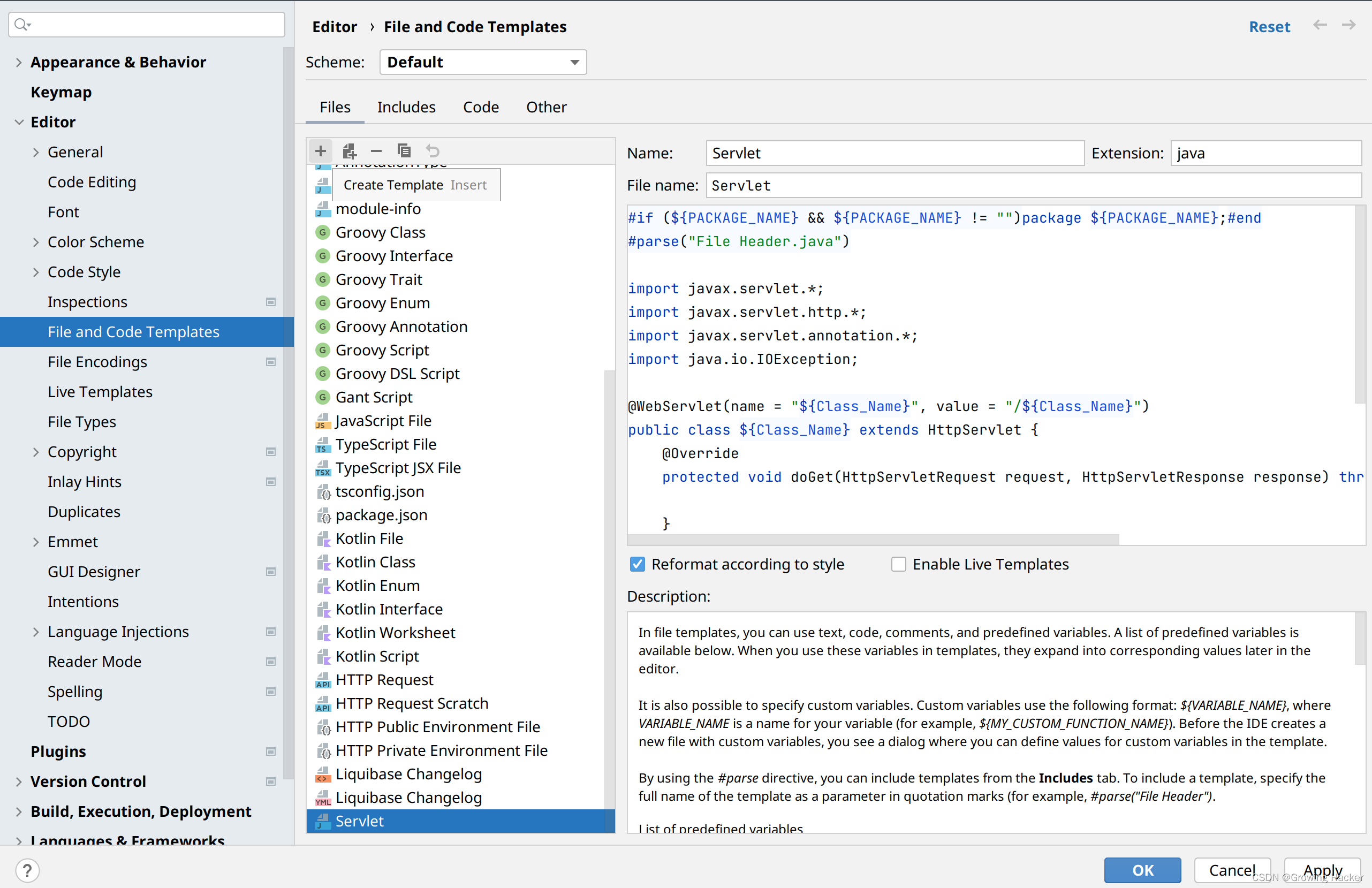Collapse the Editor section

18,122
